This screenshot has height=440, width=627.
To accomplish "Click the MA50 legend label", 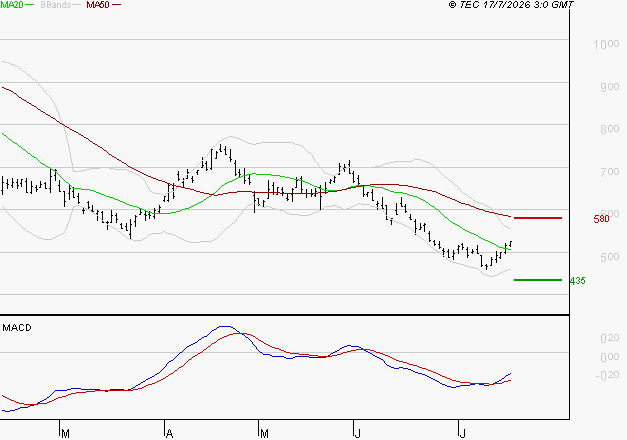I will [98, 5].
